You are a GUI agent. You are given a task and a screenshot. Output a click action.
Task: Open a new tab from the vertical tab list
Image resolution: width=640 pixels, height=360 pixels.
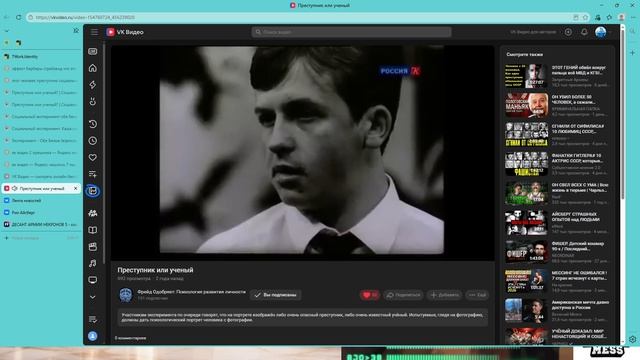click(41, 238)
